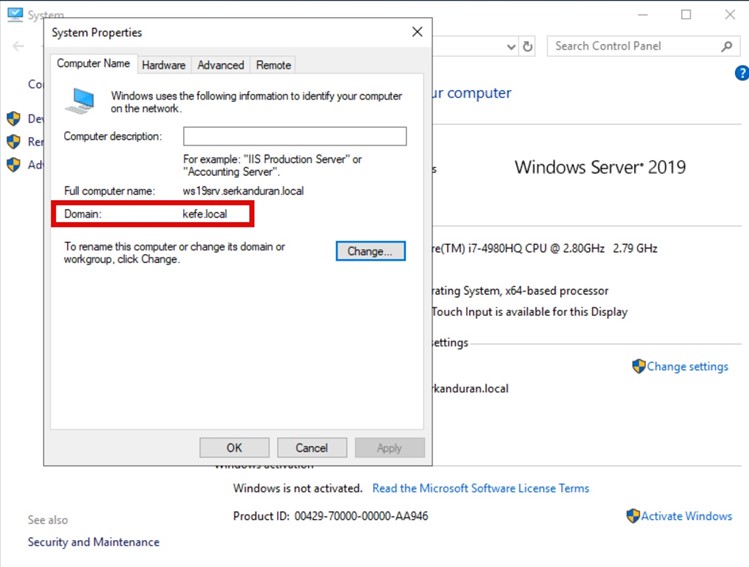Click the i7-4980HQ CPU processor text
The height and width of the screenshot is (567, 749).
[x=545, y=248]
